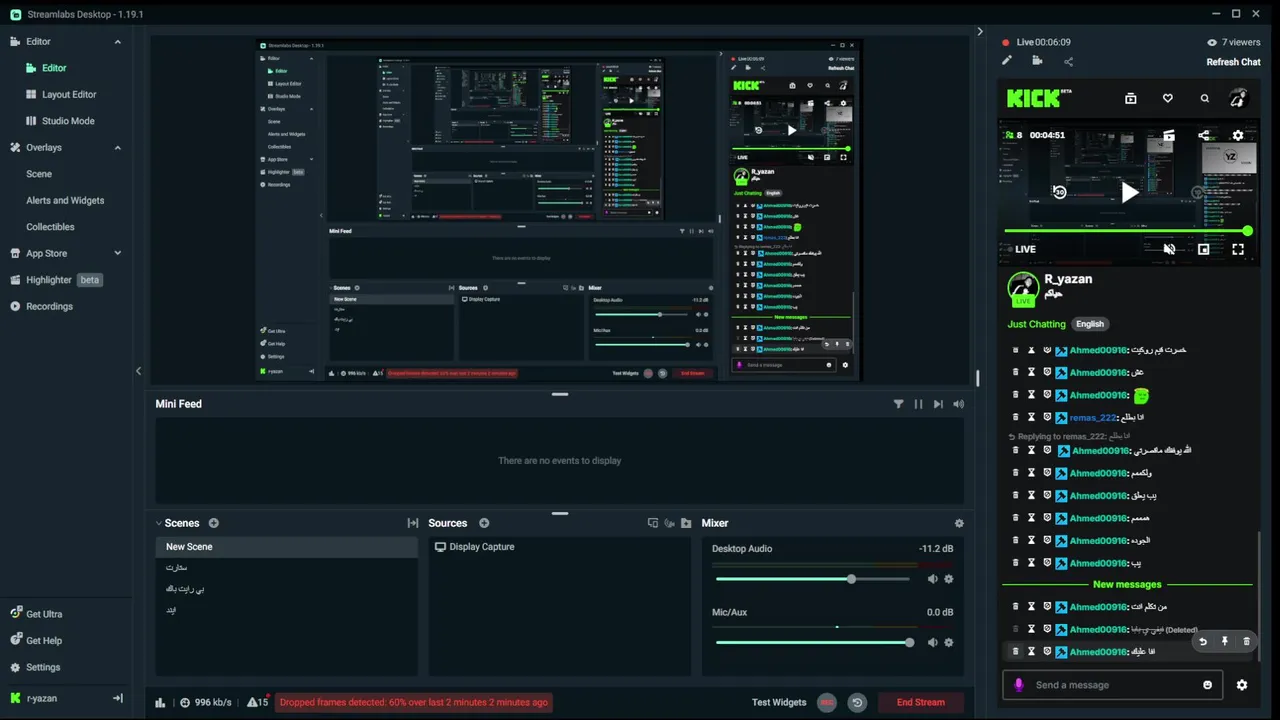Viewport: 1280px width, 720px height.
Task: Pause the Mini Feed alert queue
Action: (x=918, y=404)
